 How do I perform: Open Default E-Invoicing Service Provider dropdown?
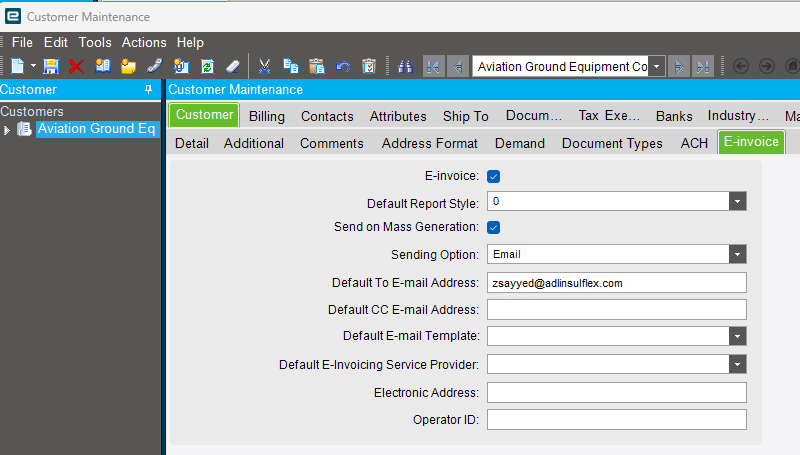(x=737, y=364)
